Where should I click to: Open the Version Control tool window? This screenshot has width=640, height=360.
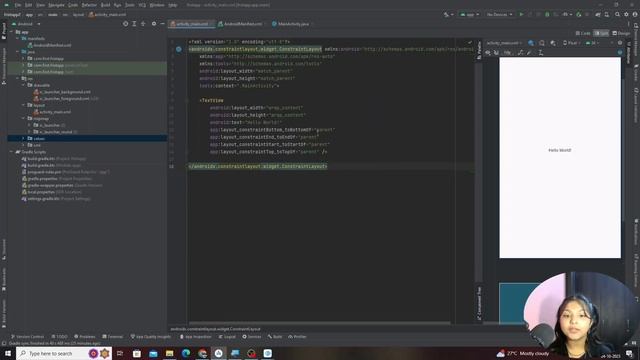(x=27, y=337)
